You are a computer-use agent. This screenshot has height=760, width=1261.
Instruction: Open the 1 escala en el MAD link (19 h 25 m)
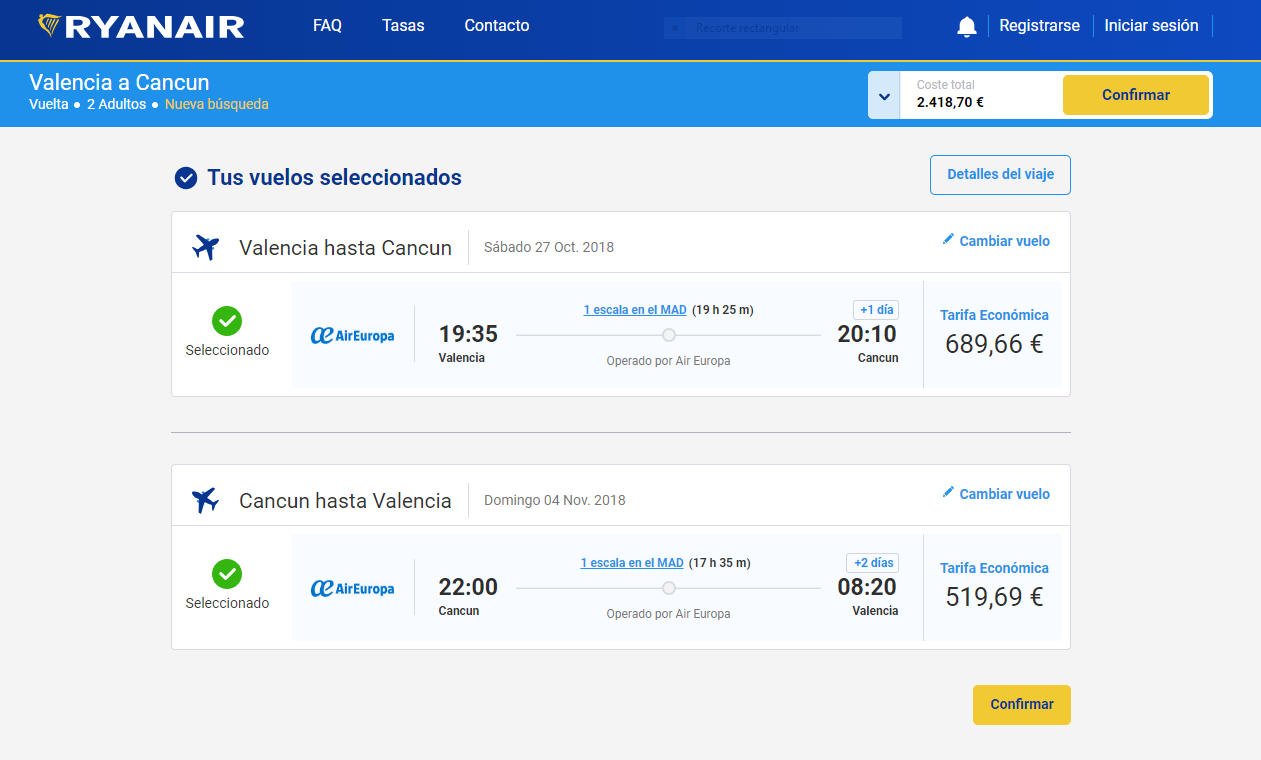coord(635,310)
